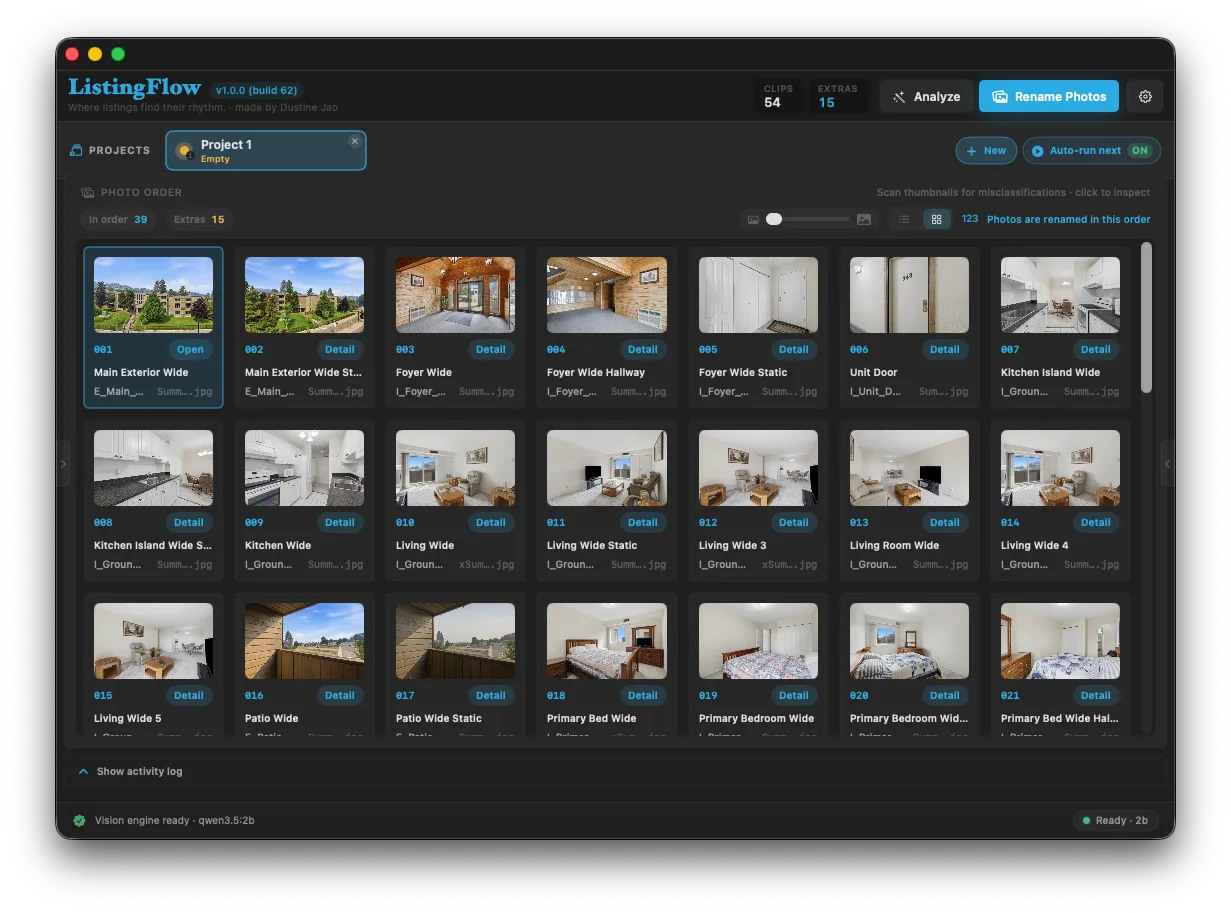Select the Patio Wide Static thumbnail
1231x913 pixels.
pos(456,641)
